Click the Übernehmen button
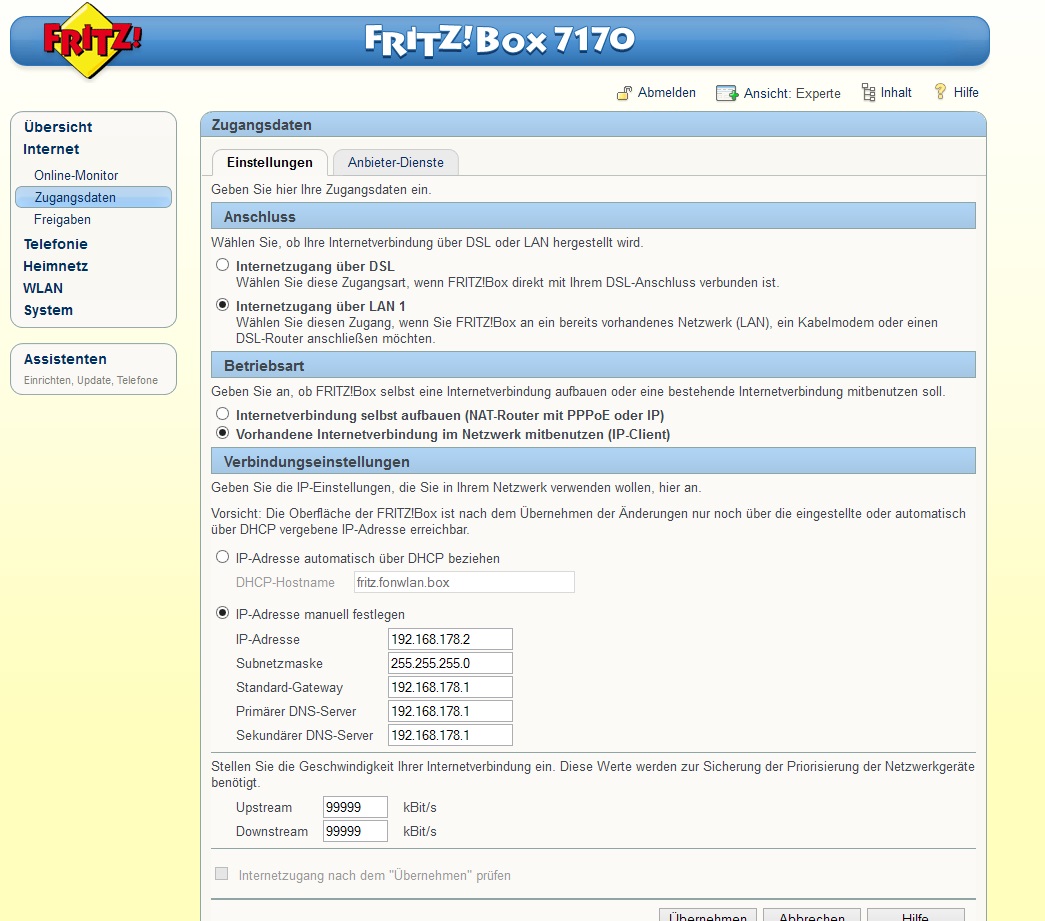The height and width of the screenshot is (921, 1045). pos(708,915)
